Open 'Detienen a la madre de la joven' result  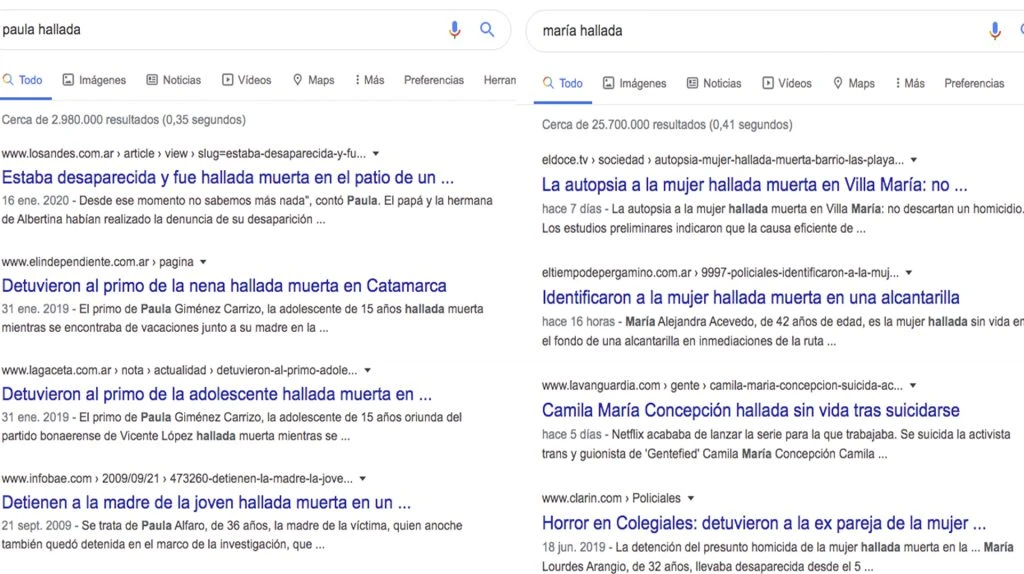pyautogui.click(x=206, y=502)
